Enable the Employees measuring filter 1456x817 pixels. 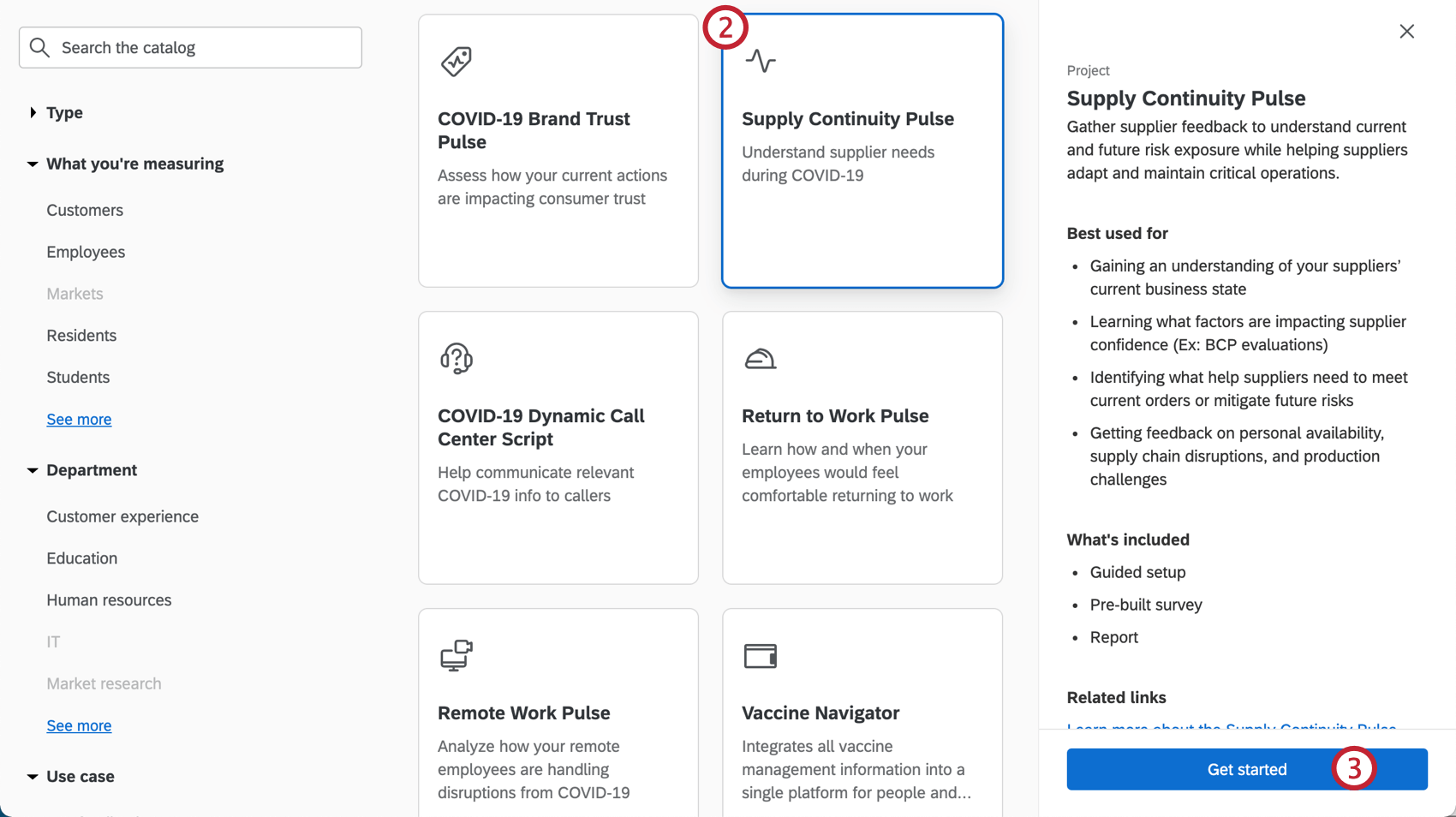pos(85,252)
